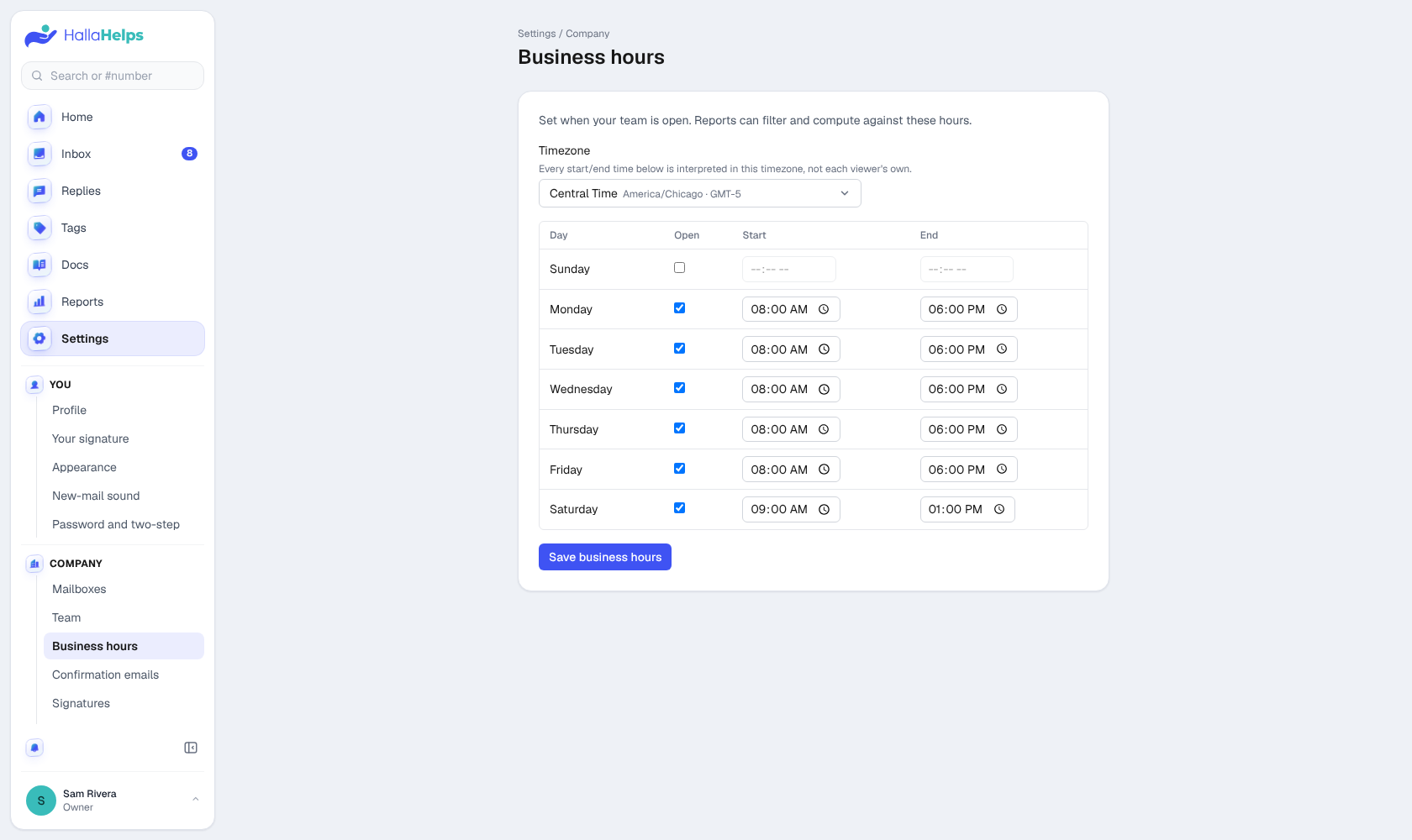Open notifications bell icon in sidebar
Image resolution: width=1412 pixels, height=840 pixels.
pos(34,748)
